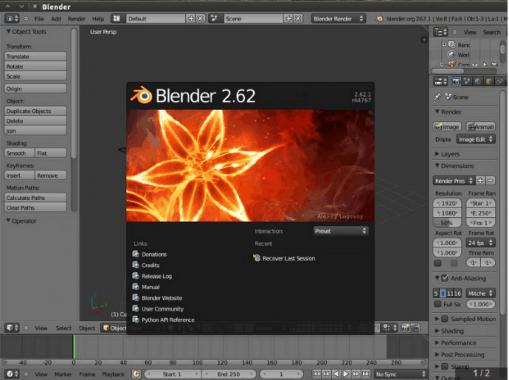Open the Add menu
Viewport: 509px width, 380px height.
56,19
